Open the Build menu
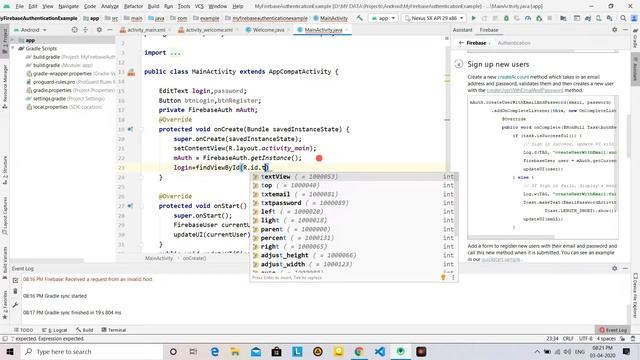640x360 pixels. (153, 6)
